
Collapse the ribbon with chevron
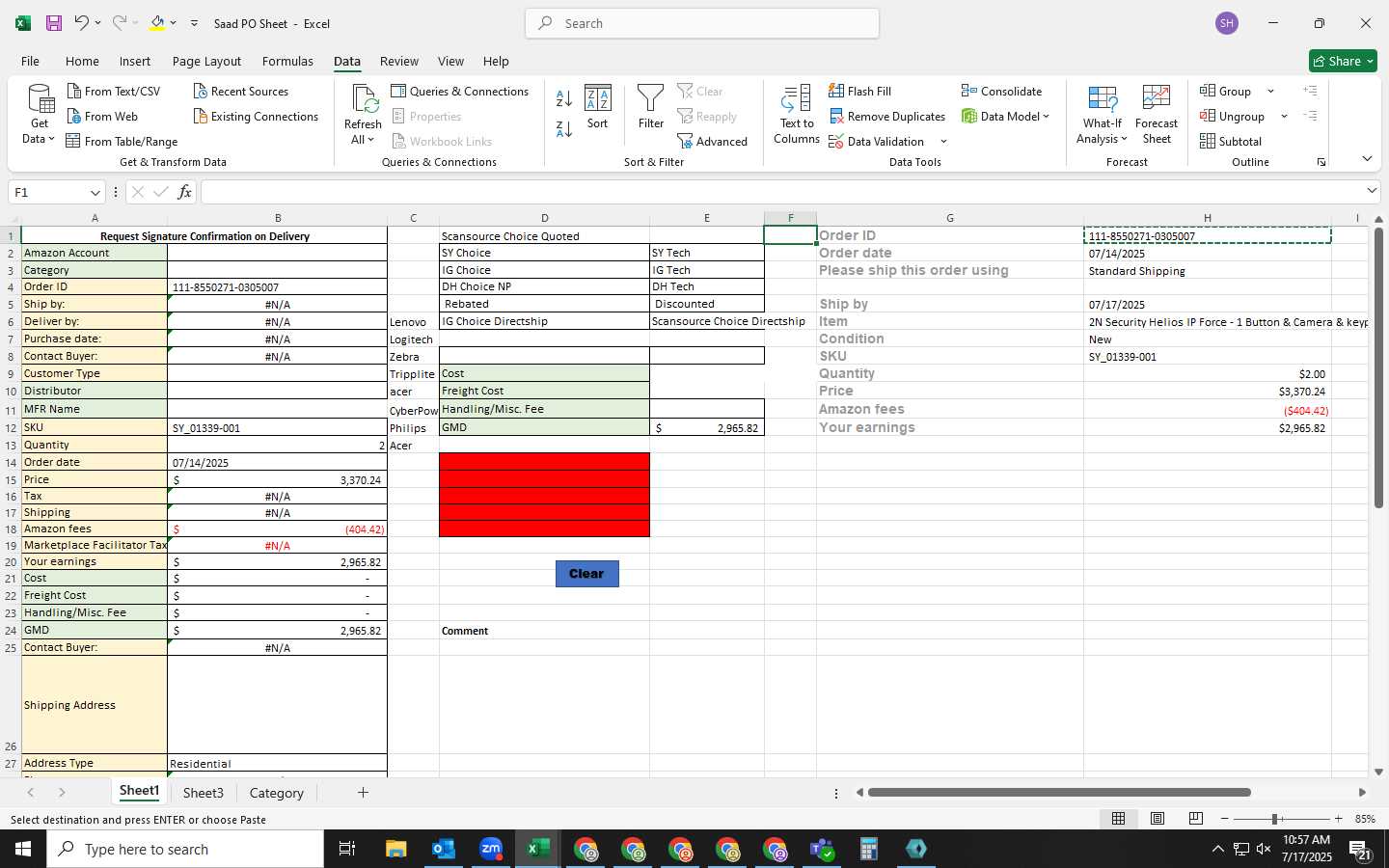pyautogui.click(x=1367, y=159)
